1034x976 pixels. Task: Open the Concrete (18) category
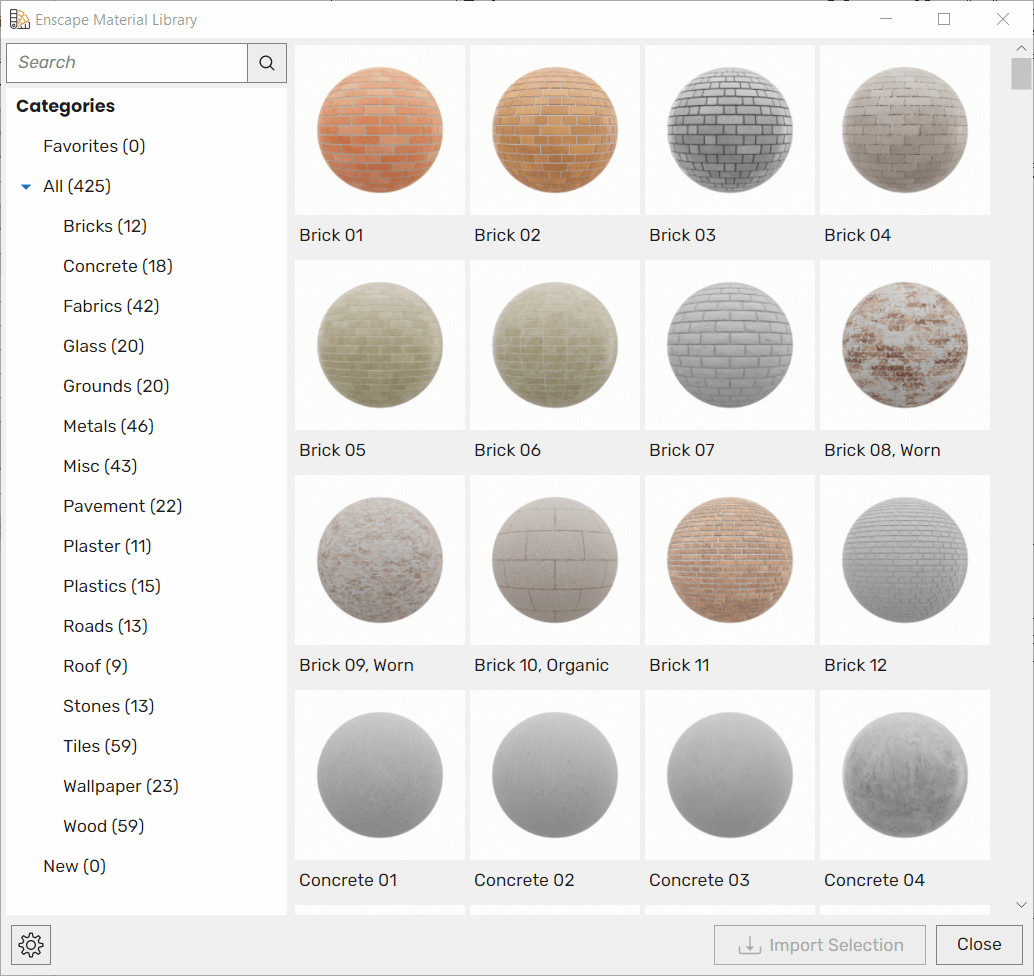tap(118, 266)
